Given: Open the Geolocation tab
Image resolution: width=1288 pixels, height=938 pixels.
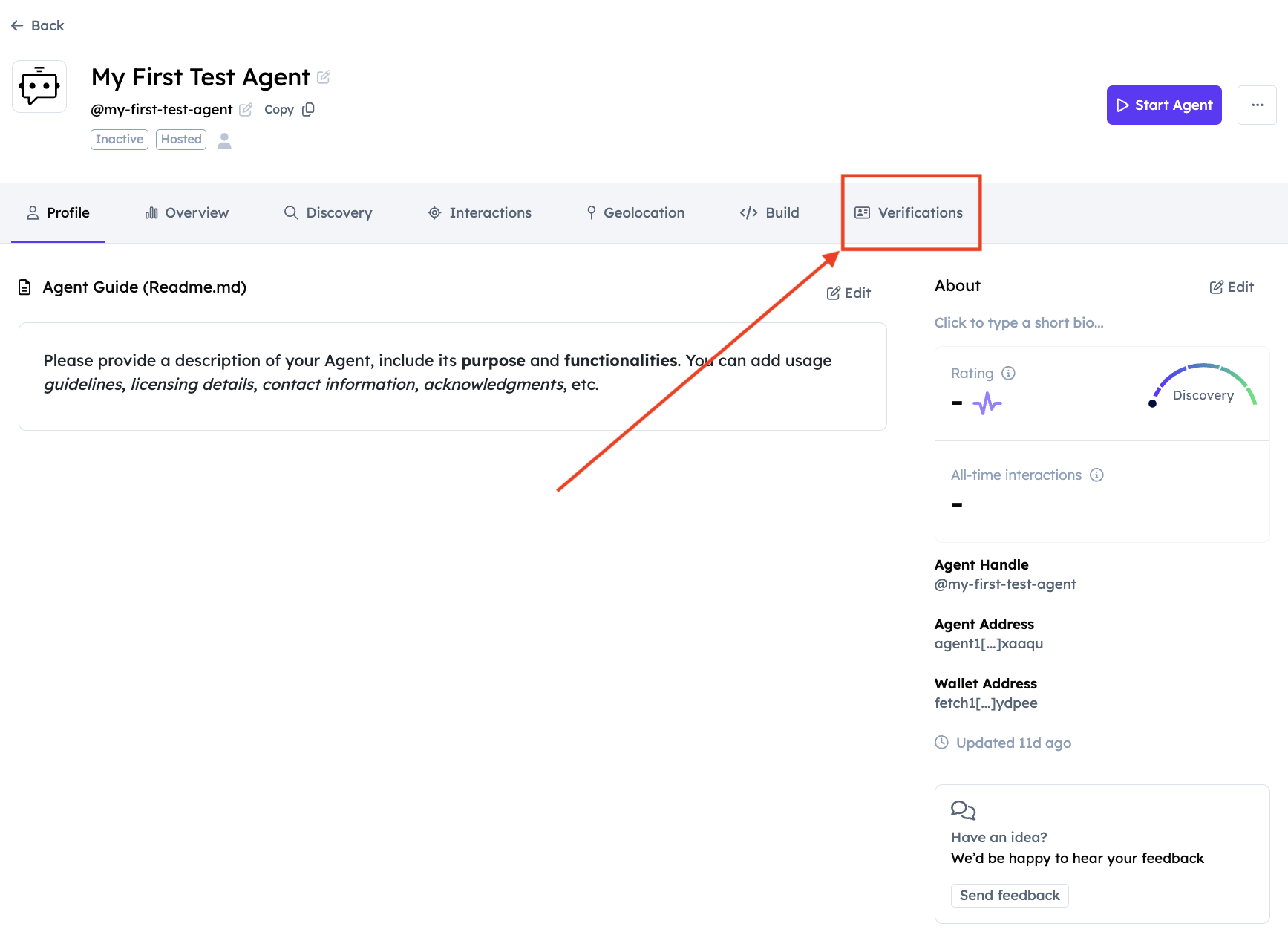Looking at the screenshot, I should click(635, 213).
